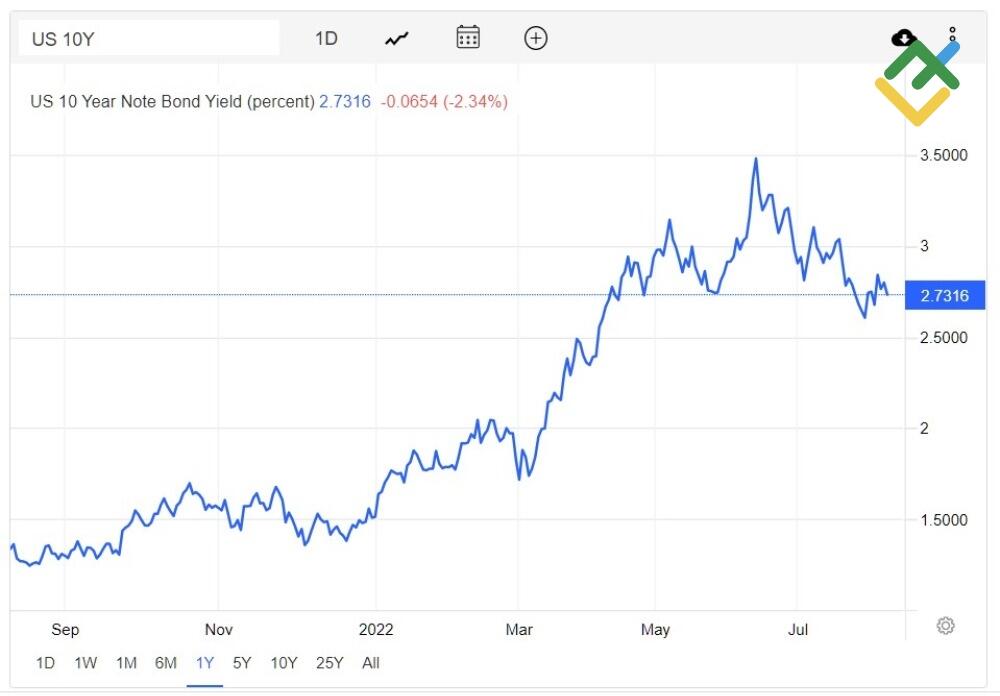
Task: Click the dotted current price level line
Action: point(400,295)
